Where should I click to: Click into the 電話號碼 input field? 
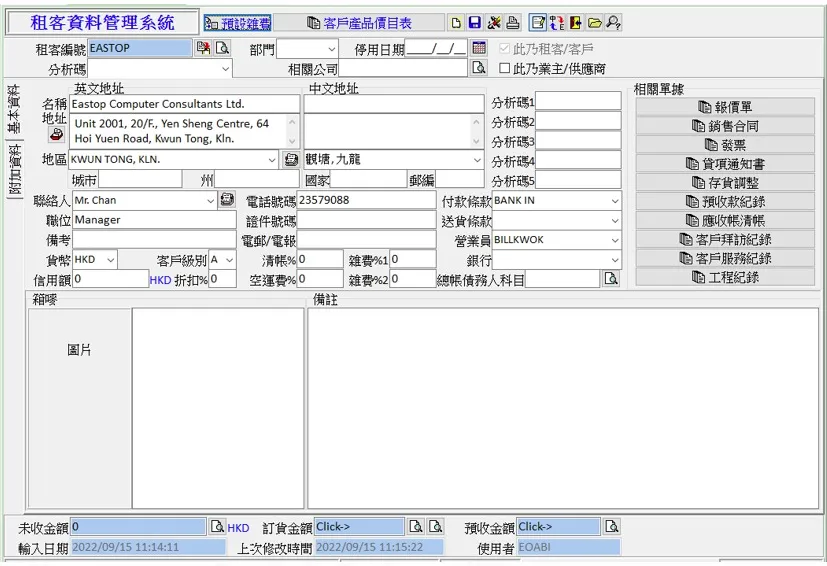(x=366, y=201)
